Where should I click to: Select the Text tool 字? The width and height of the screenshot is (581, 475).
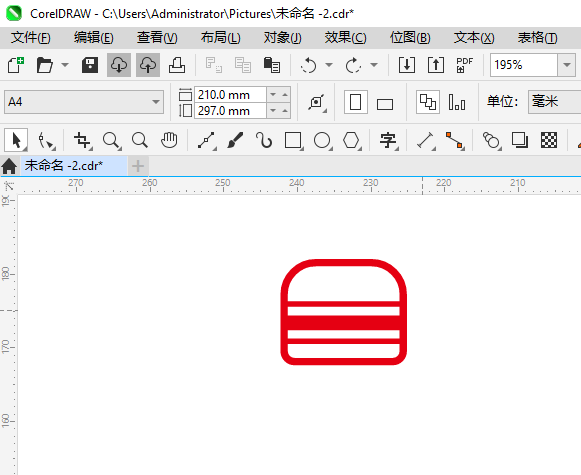click(389, 141)
